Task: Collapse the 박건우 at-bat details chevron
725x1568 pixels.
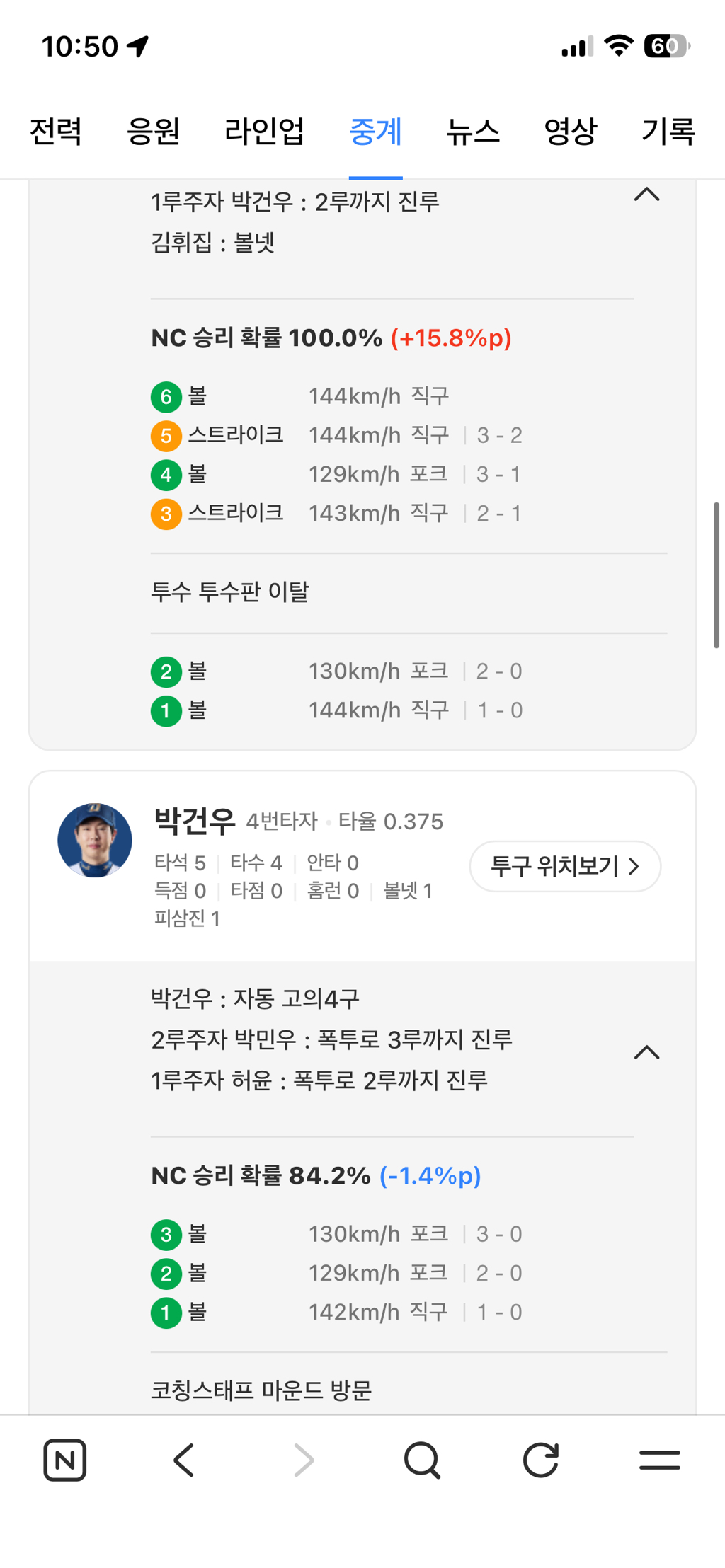Action: tap(646, 1053)
